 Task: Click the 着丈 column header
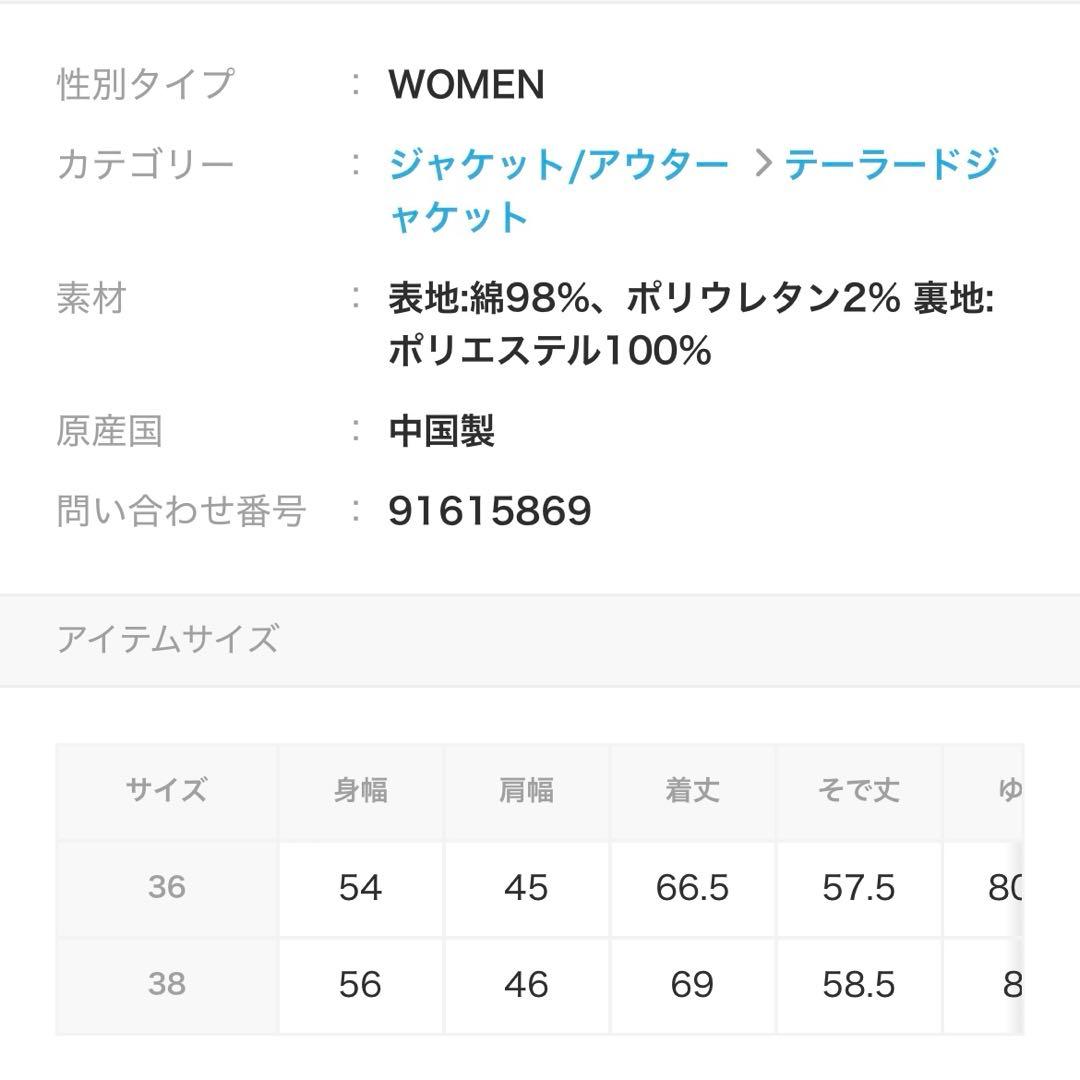point(692,790)
